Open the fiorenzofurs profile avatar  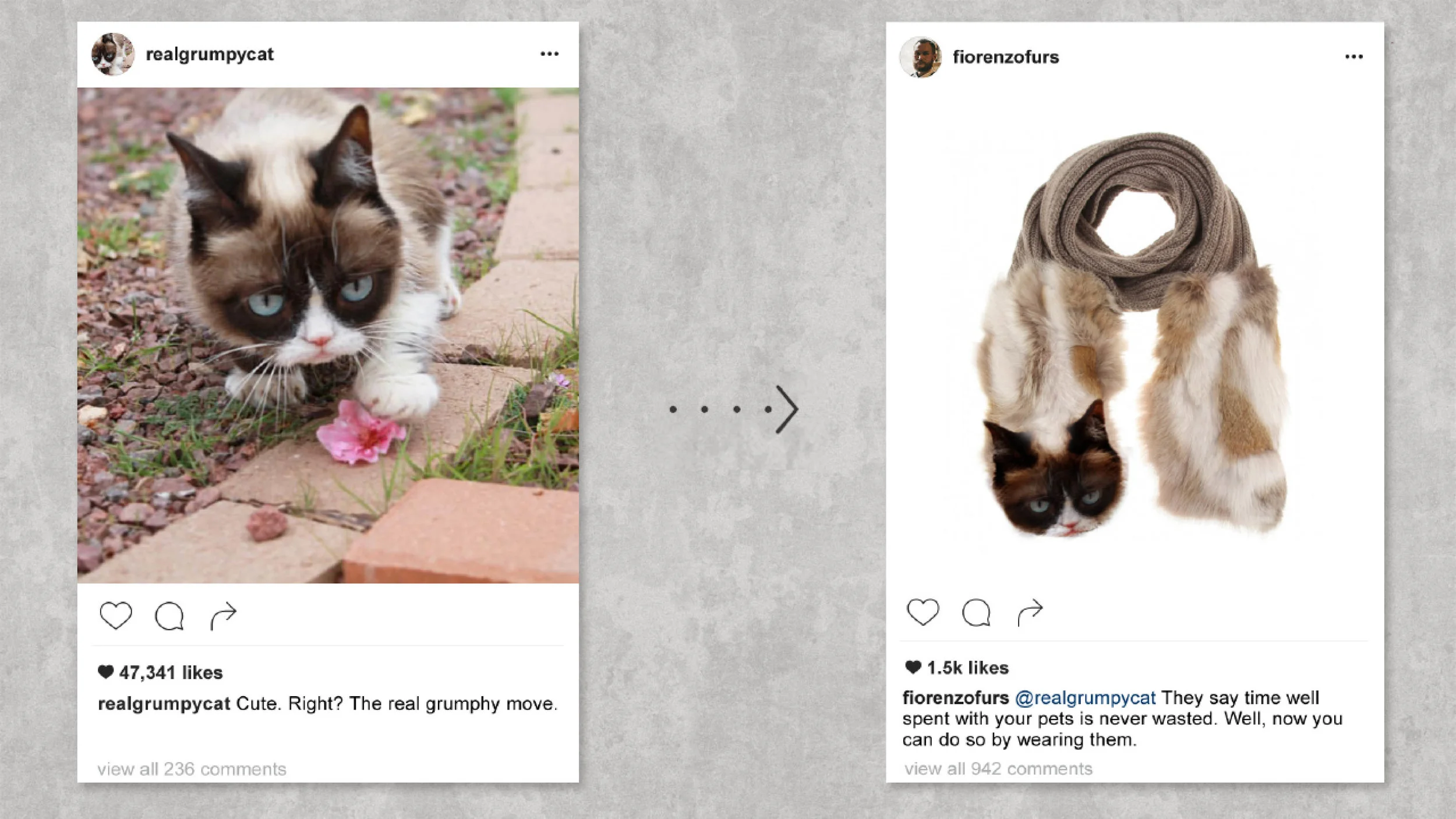click(921, 57)
